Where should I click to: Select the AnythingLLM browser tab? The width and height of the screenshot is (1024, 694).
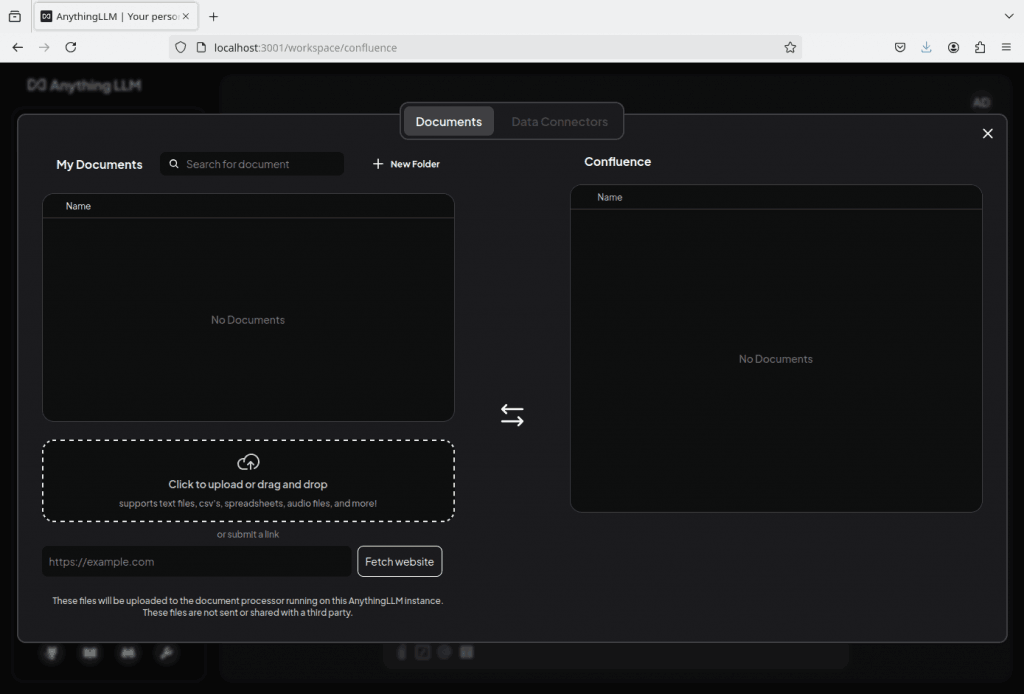point(116,16)
